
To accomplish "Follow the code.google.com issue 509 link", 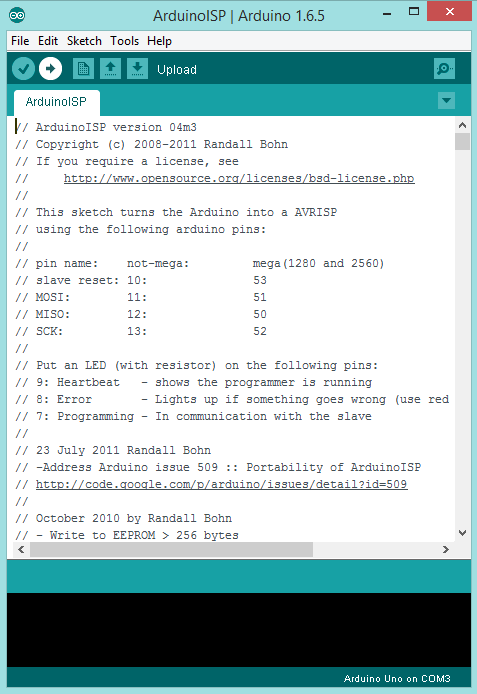I will click(x=221, y=484).
